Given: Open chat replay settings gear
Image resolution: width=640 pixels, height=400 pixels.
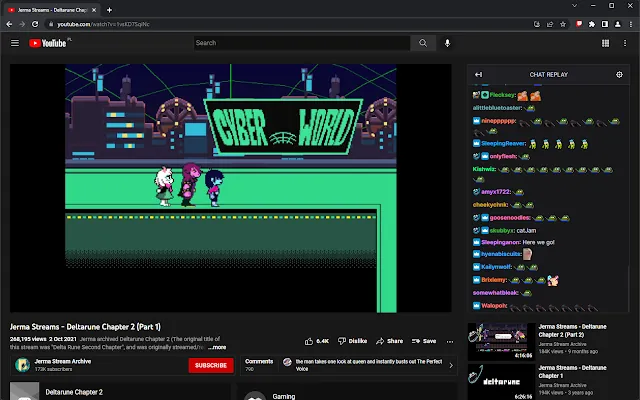Looking at the screenshot, I should 619,74.
